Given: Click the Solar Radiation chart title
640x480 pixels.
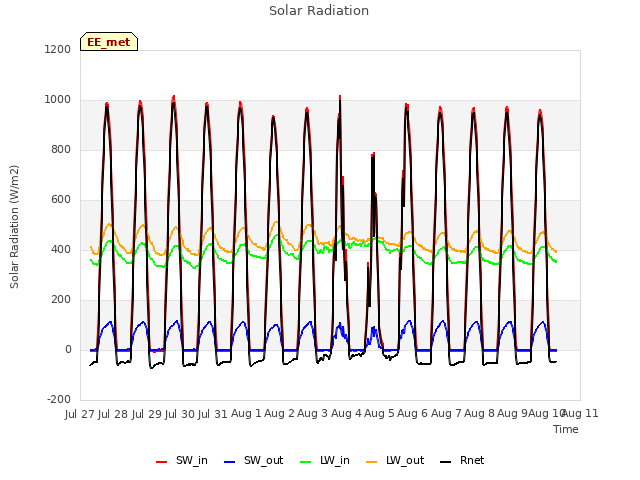Looking at the screenshot, I should 319,11.
